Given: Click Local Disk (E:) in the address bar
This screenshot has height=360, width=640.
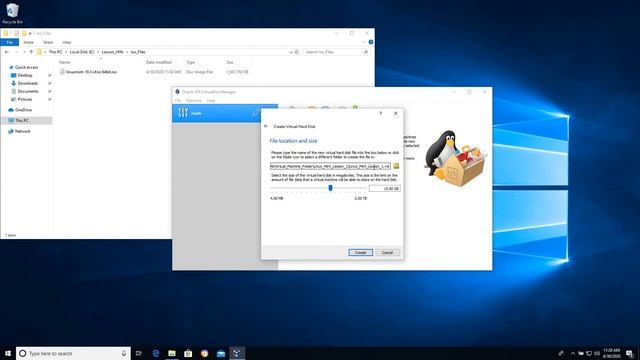Looking at the screenshot, I should [82, 52].
